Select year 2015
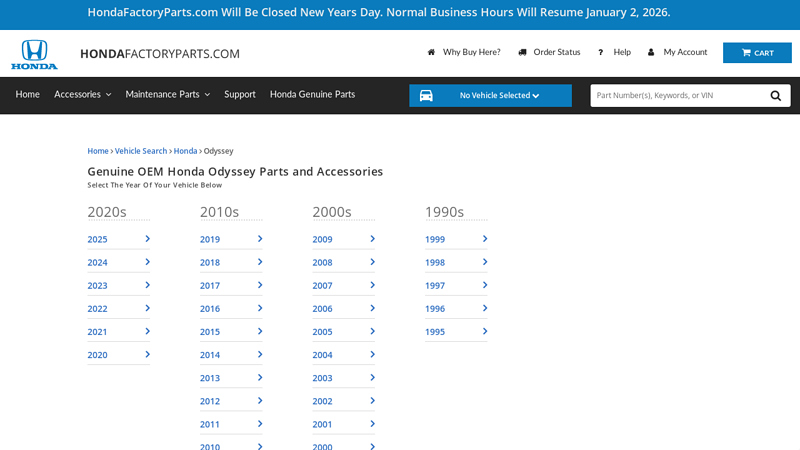This screenshot has width=800, height=450. [210, 332]
